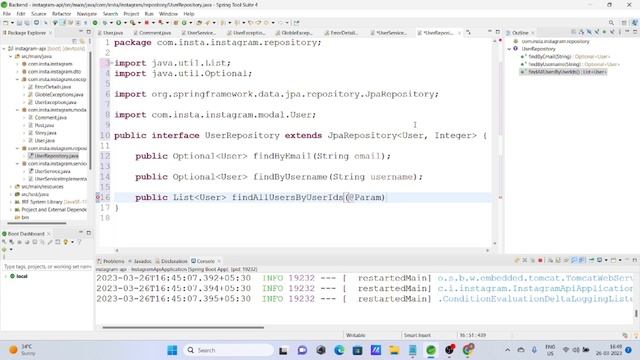The height and width of the screenshot is (360, 640).
Task: Click the weather widget in taskbar
Action: [x=22, y=350]
